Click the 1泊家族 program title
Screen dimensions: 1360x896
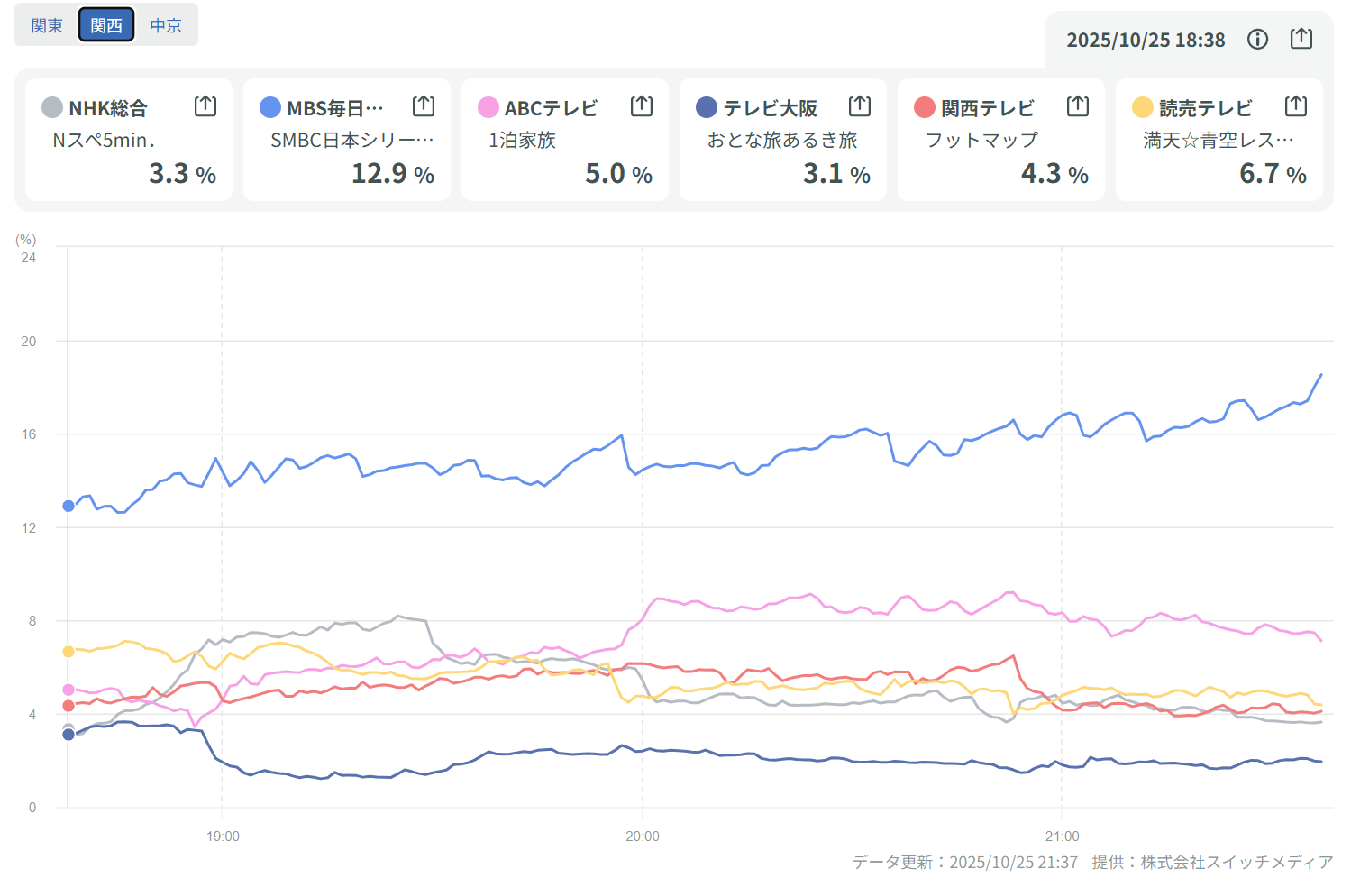click(x=523, y=140)
